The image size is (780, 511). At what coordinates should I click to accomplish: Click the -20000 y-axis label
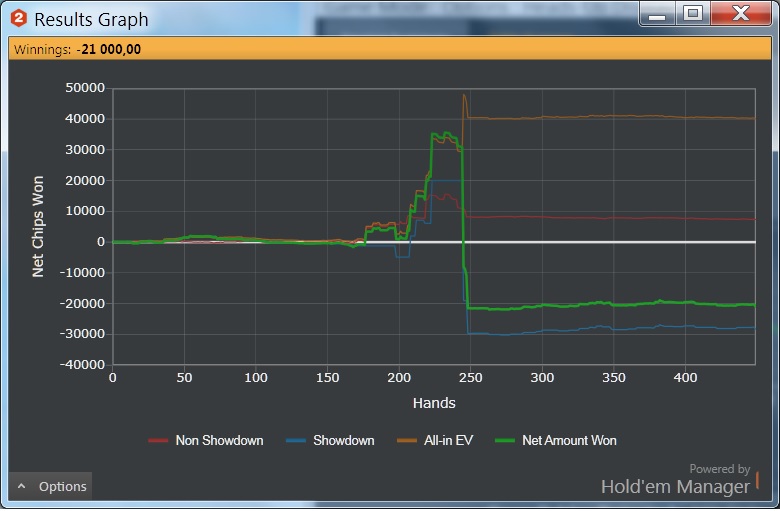[x=83, y=304]
